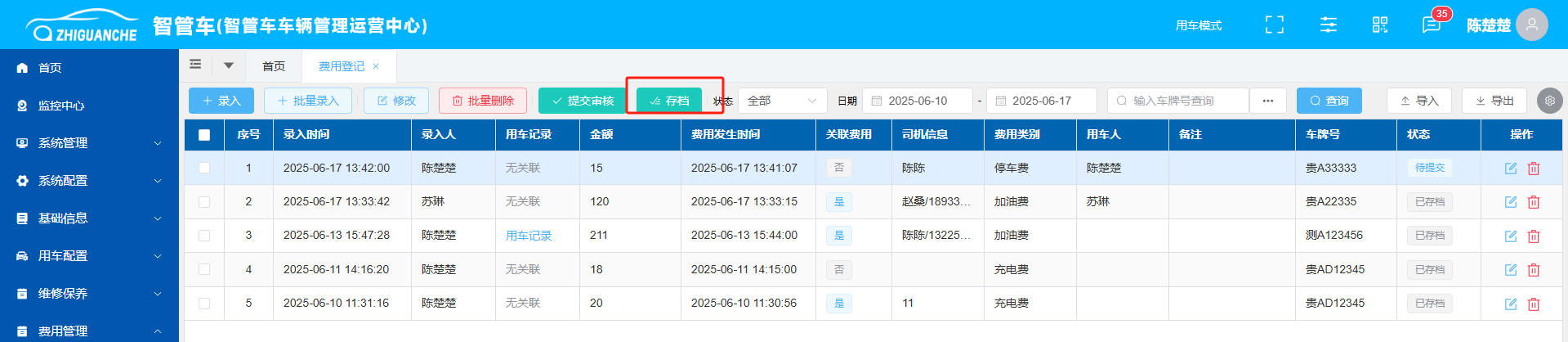This screenshot has width=1568, height=342.
Task: Expand the 系统管理 sidebar menu
Action: coord(89,143)
